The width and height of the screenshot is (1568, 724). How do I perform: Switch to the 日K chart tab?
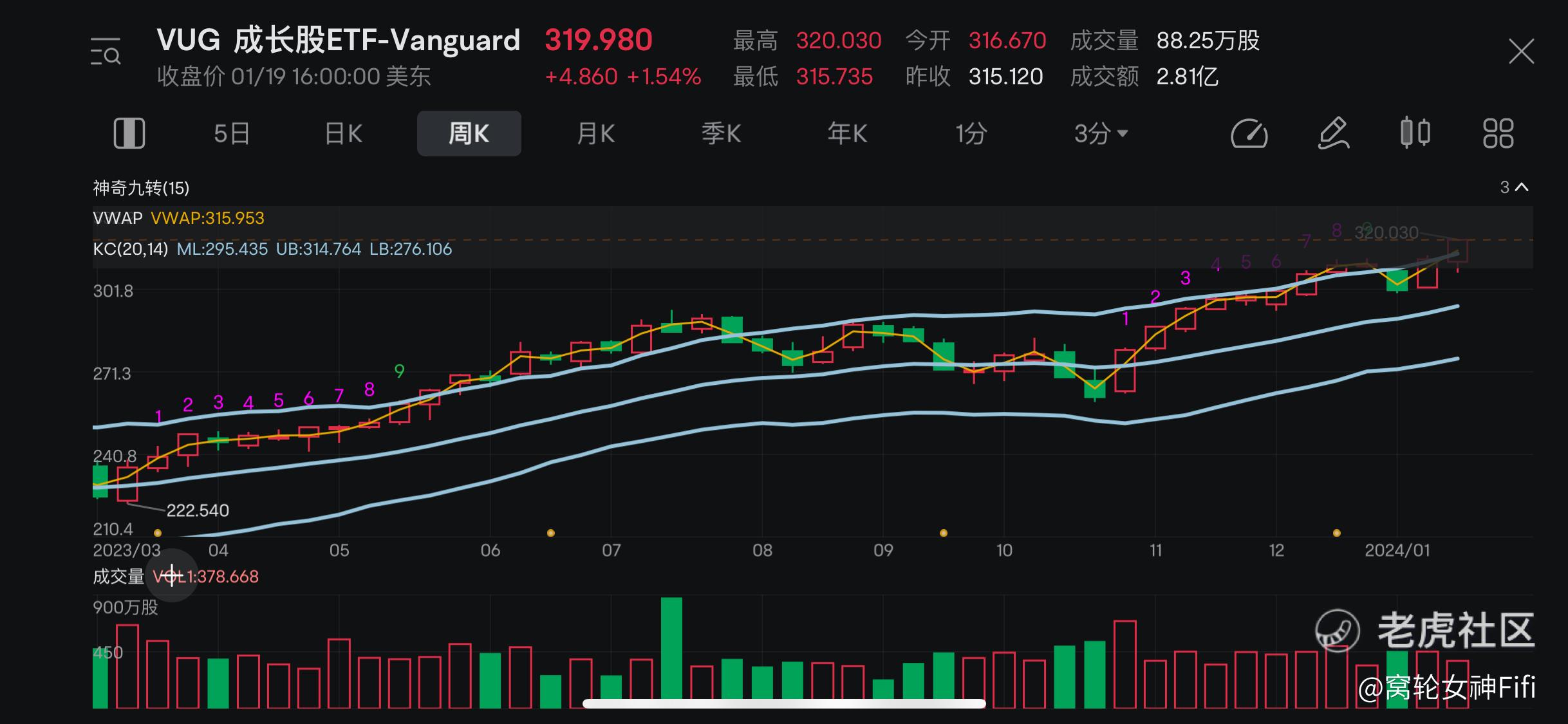(x=344, y=134)
